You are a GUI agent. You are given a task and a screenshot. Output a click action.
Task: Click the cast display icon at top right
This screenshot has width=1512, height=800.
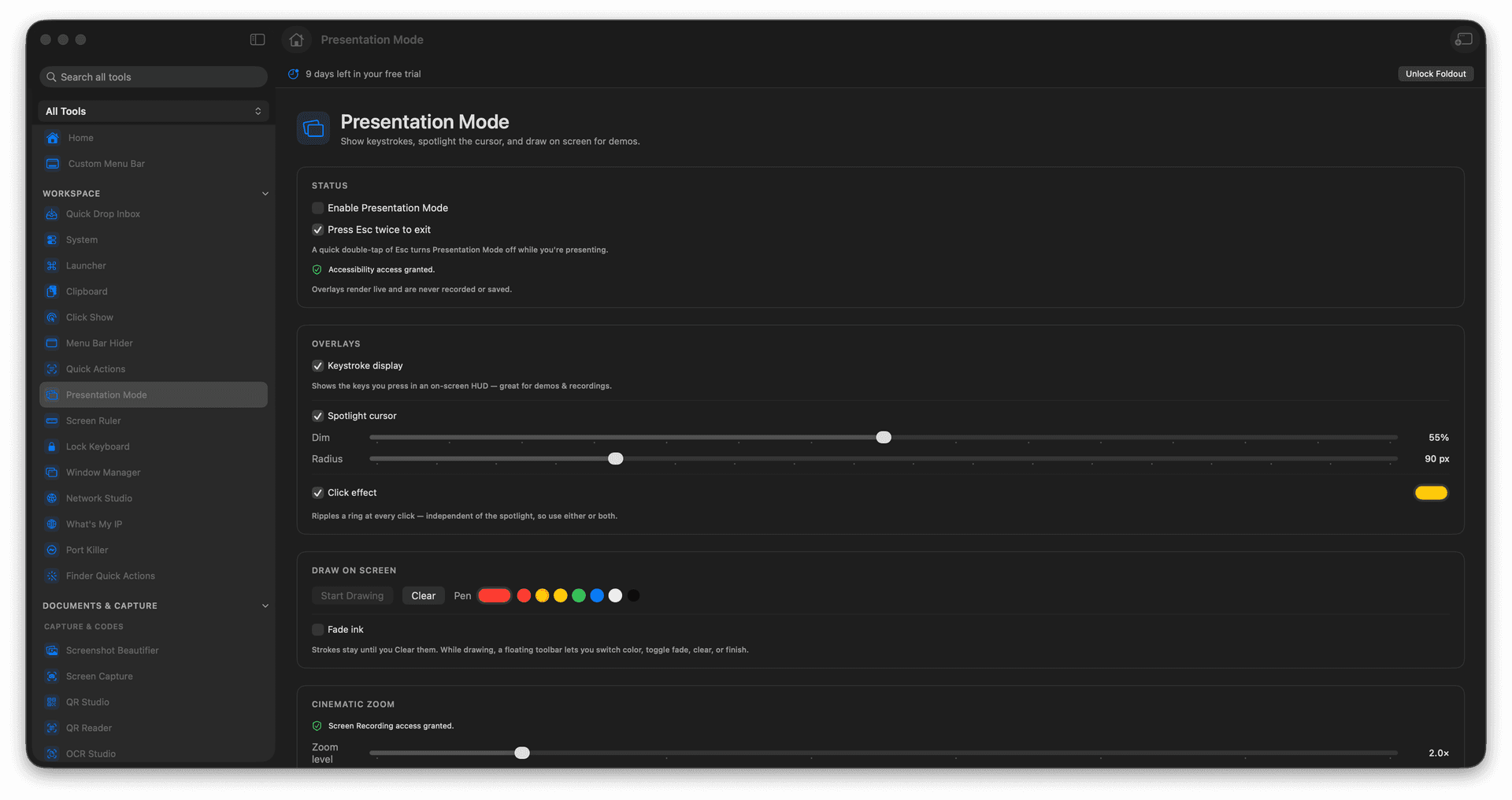tap(1464, 39)
